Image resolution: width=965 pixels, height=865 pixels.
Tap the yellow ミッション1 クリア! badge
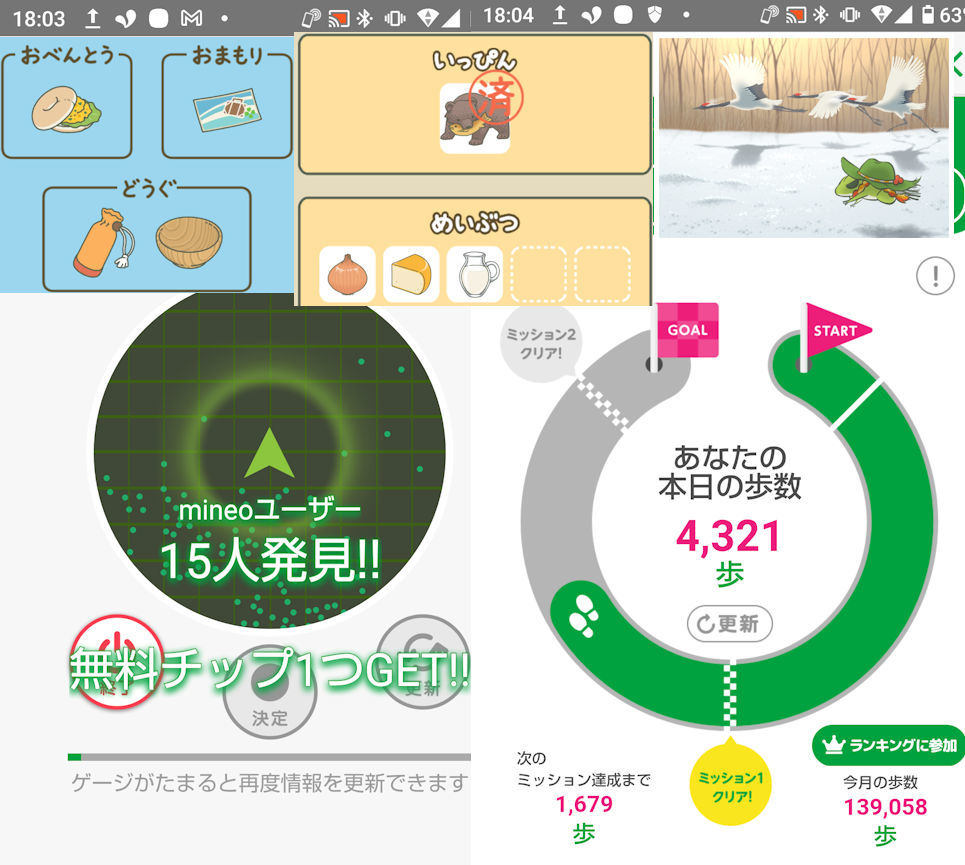coord(731,786)
